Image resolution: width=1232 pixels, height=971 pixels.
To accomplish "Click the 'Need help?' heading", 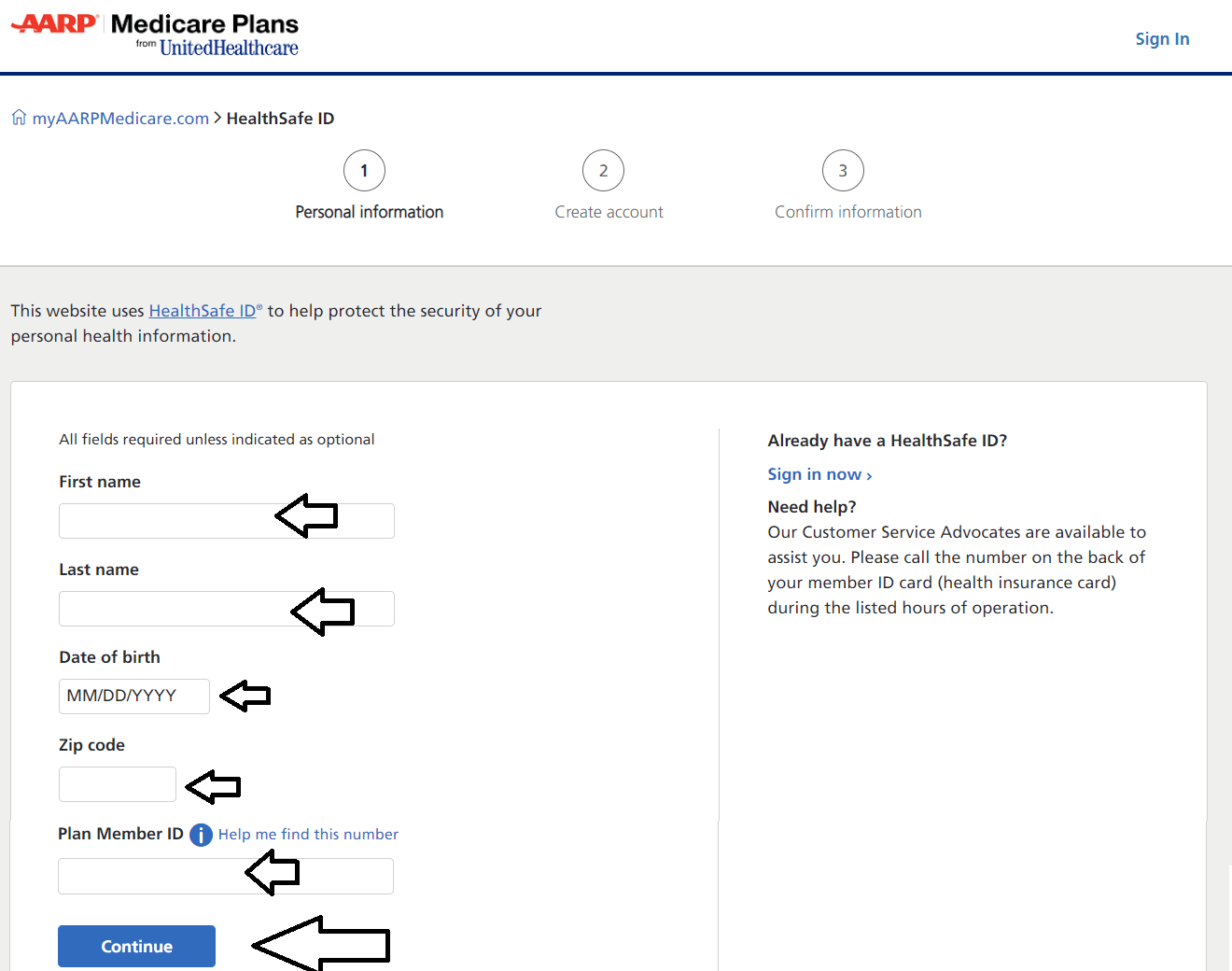I will click(812, 507).
